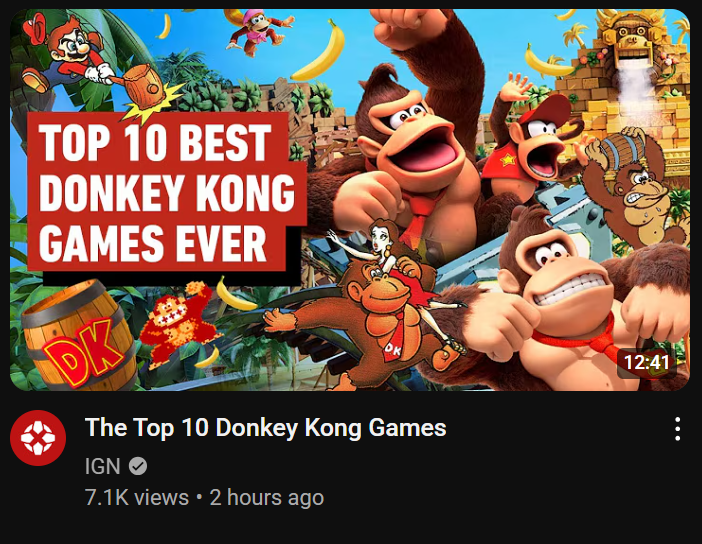The width and height of the screenshot is (702, 544).
Task: Open the three-dot video options menu
Action: (677, 429)
